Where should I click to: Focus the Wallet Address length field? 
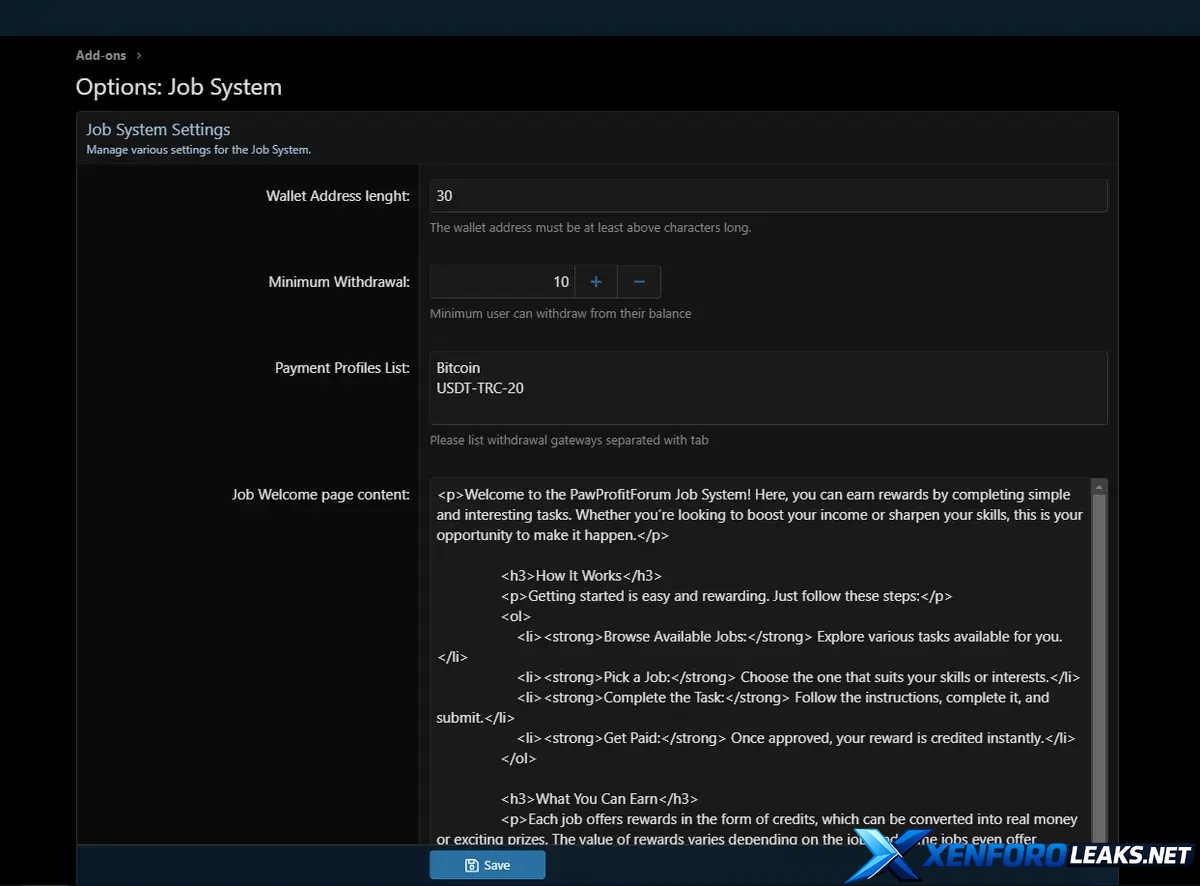point(768,196)
